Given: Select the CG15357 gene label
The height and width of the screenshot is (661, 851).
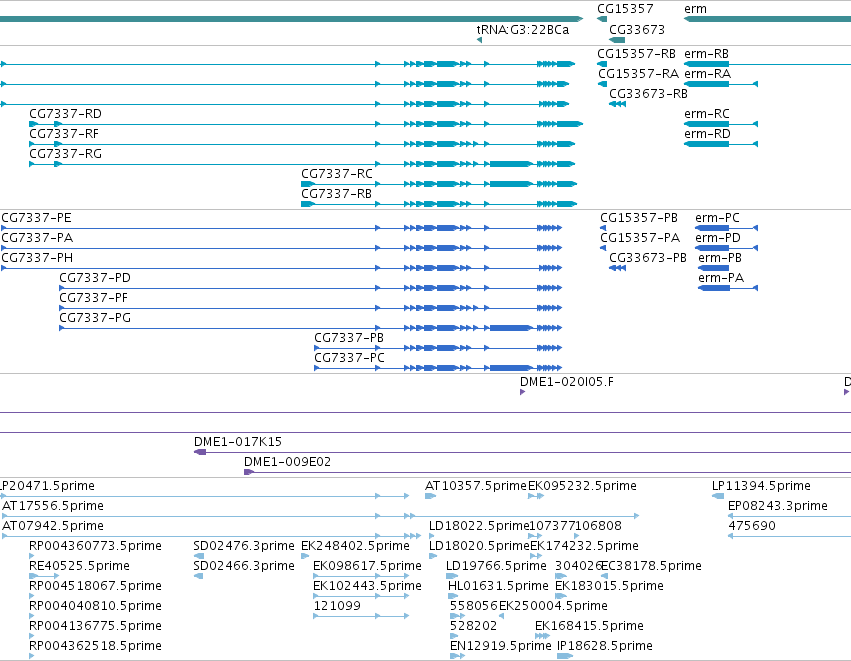Looking at the screenshot, I should click(x=625, y=9).
